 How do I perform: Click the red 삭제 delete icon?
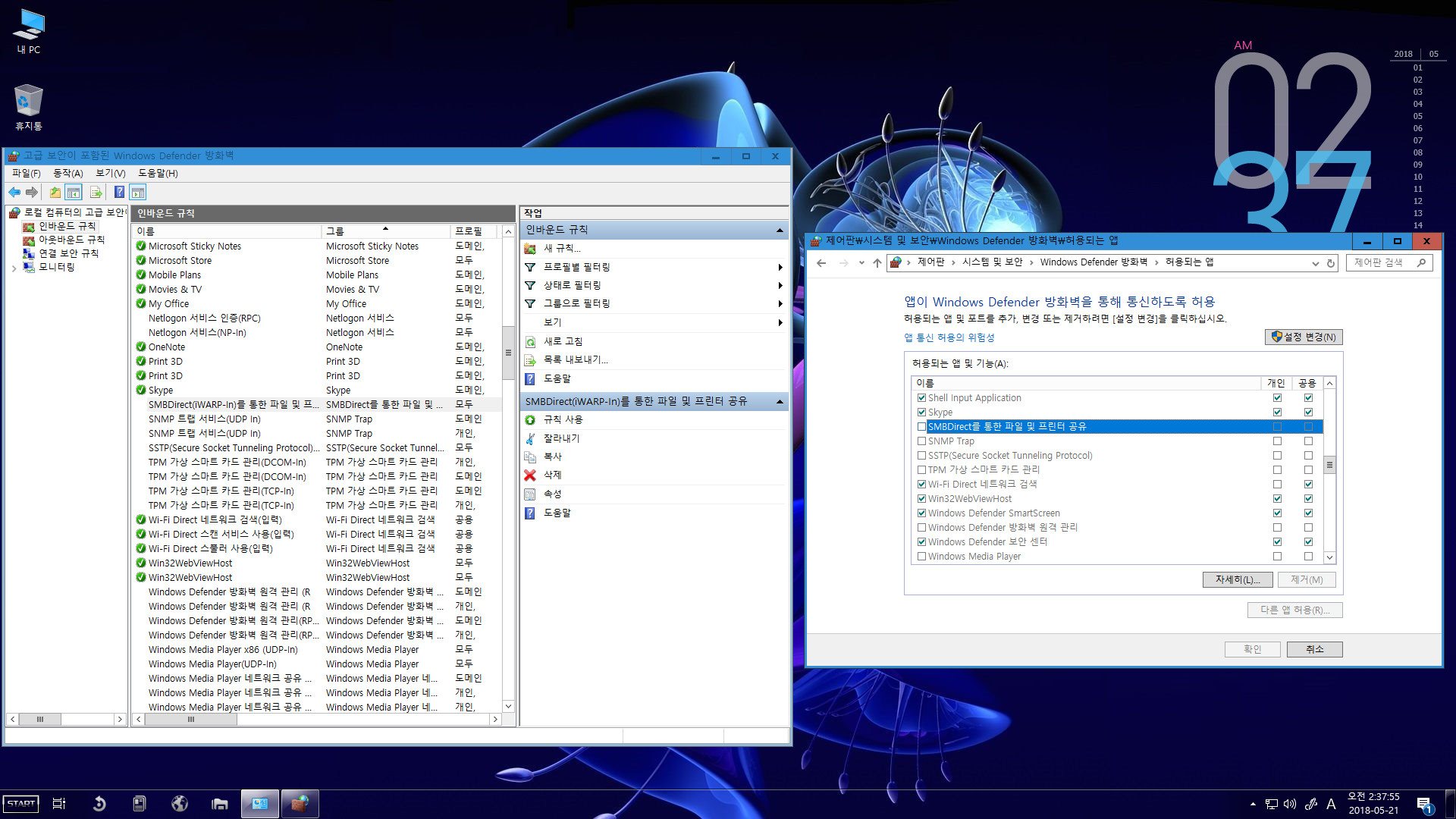coord(530,475)
